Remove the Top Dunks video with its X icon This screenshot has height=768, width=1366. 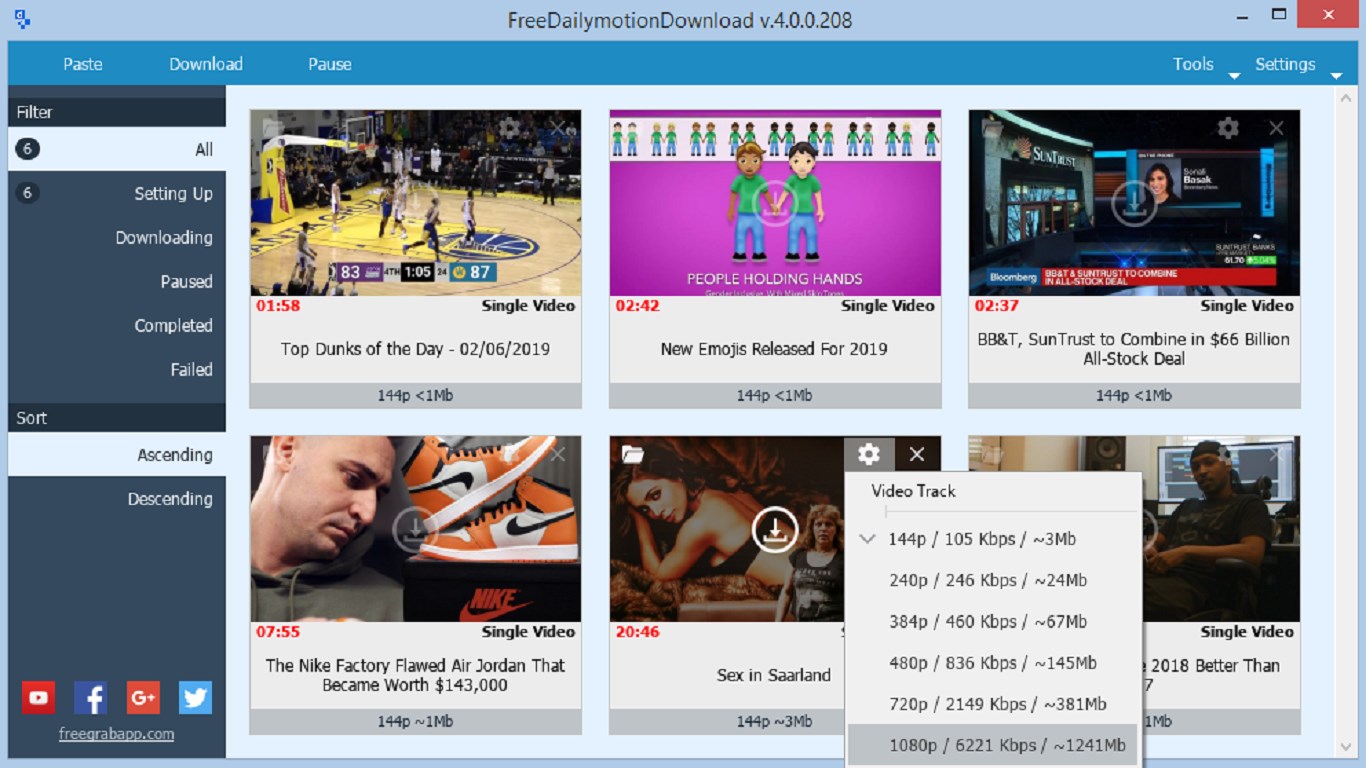point(557,128)
